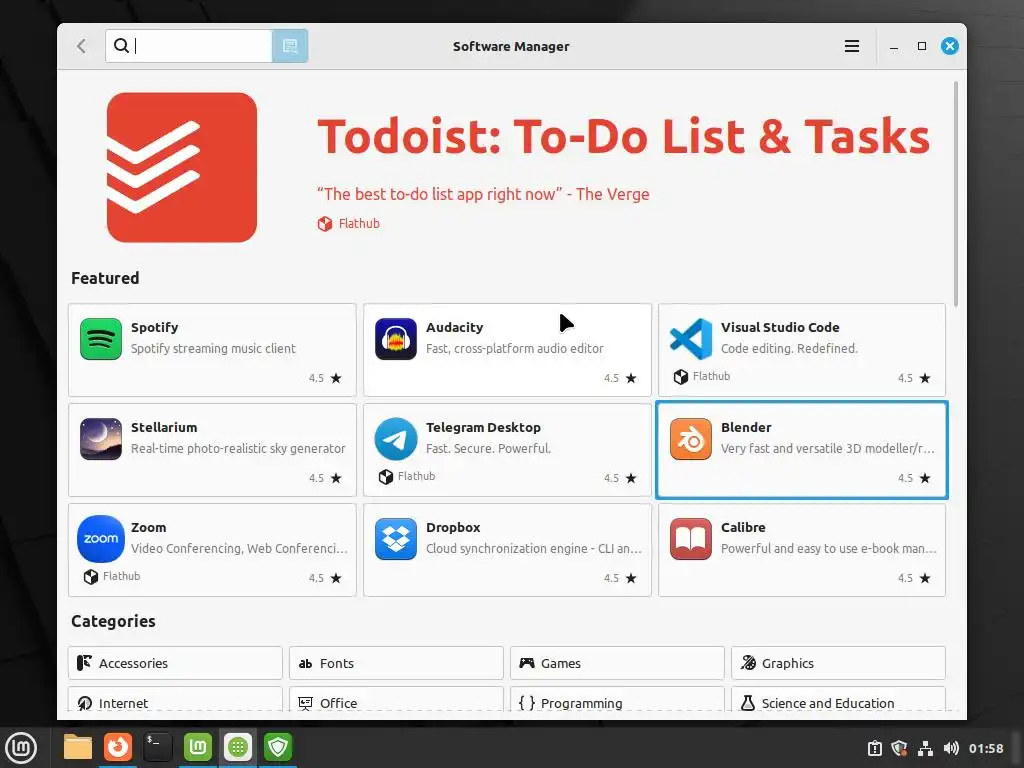This screenshot has height=768, width=1024.
Task: Open the Visual Studio Code icon
Action: (x=691, y=339)
